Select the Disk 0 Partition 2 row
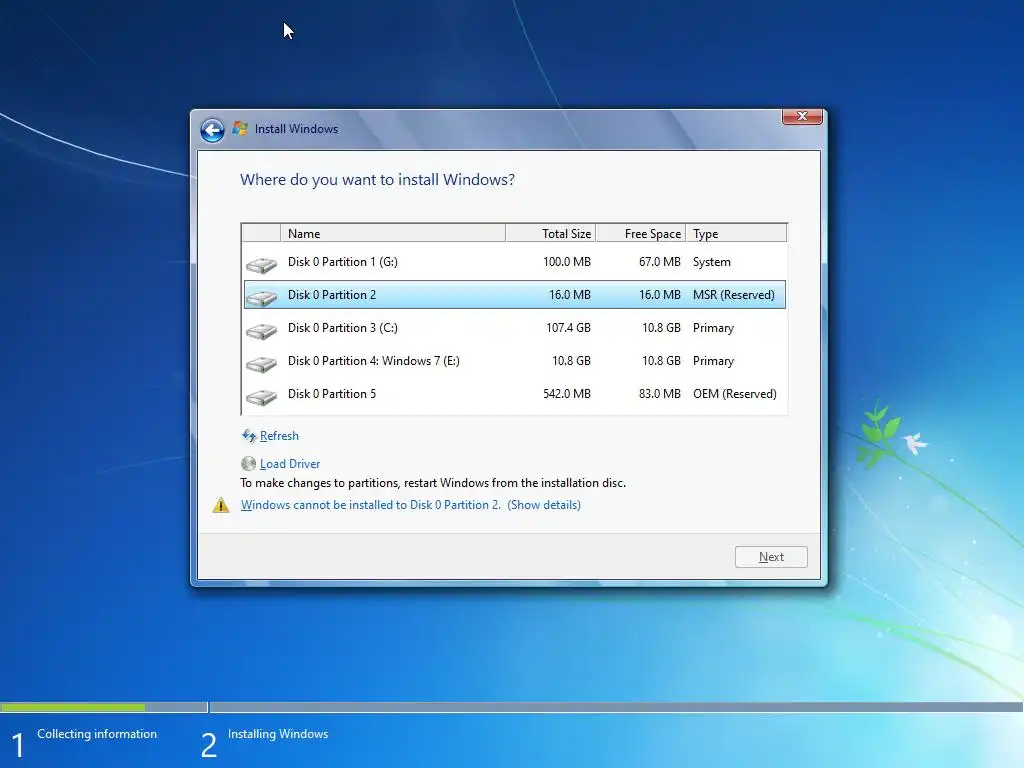Viewport: 1024px width, 768px height. (515, 295)
